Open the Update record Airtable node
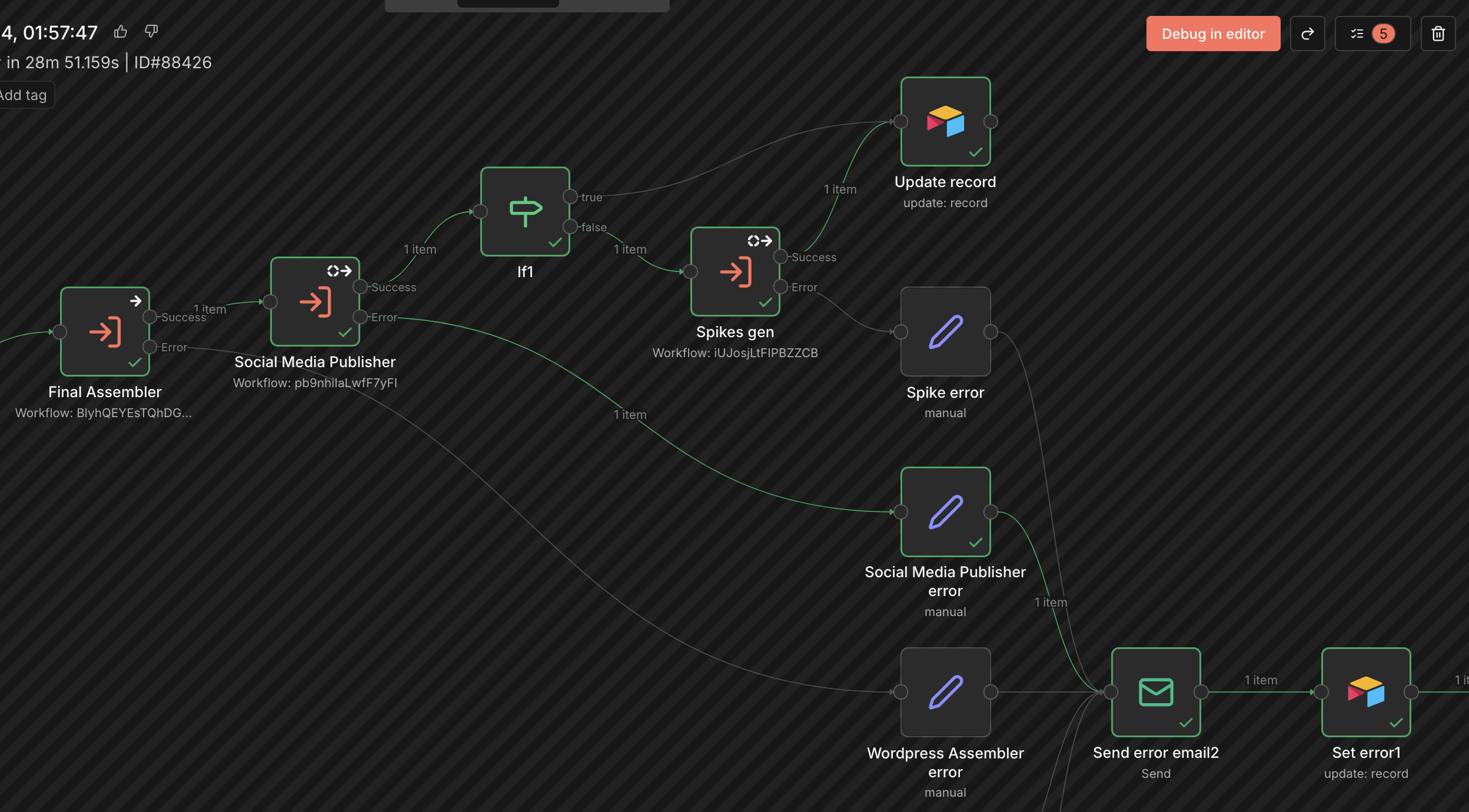 click(x=945, y=122)
